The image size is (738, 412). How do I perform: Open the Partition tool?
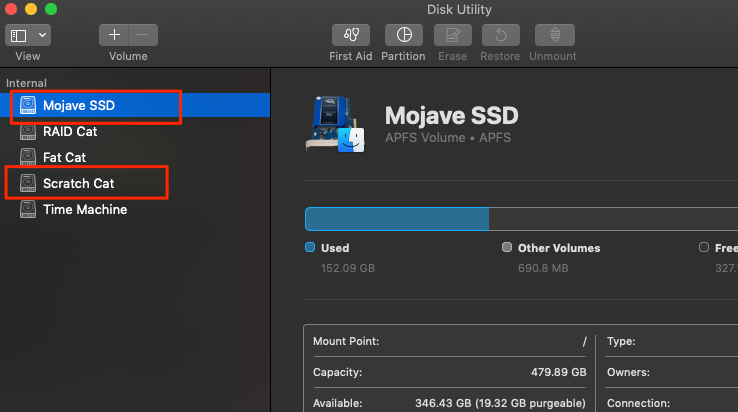pyautogui.click(x=404, y=35)
